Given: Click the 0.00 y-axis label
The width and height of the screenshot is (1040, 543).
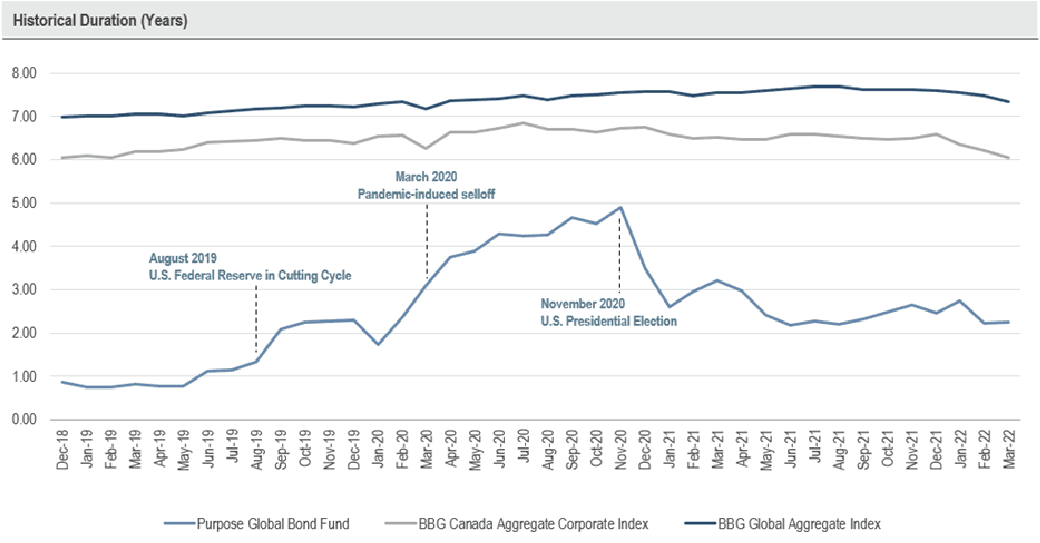Looking at the screenshot, I should [x=24, y=419].
